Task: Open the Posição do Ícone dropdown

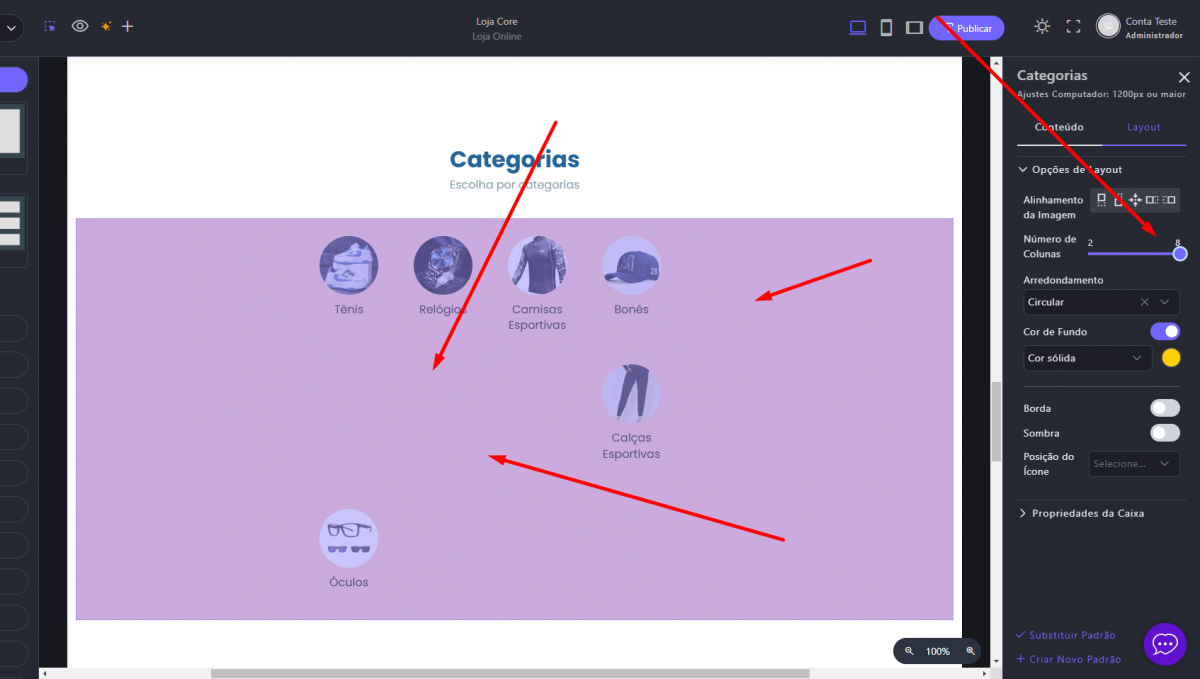Action: [1133, 464]
